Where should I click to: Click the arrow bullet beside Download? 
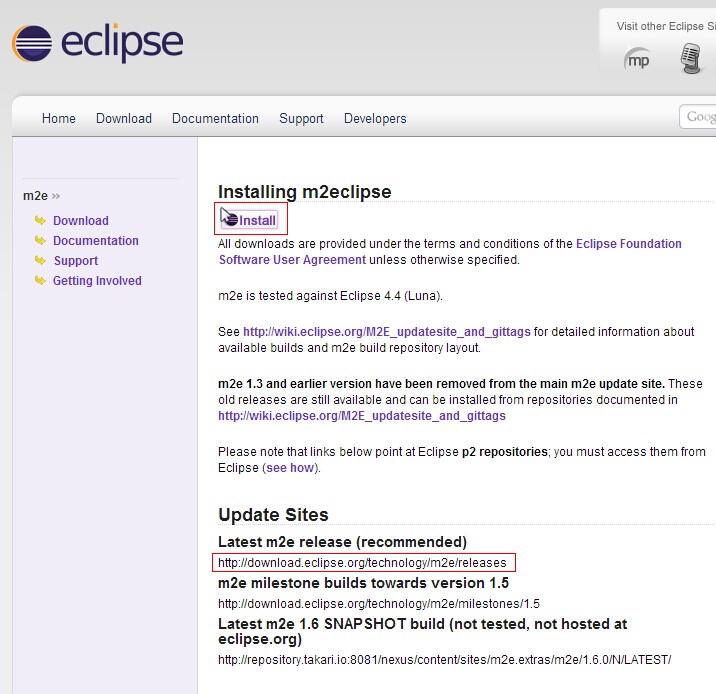(x=41, y=221)
